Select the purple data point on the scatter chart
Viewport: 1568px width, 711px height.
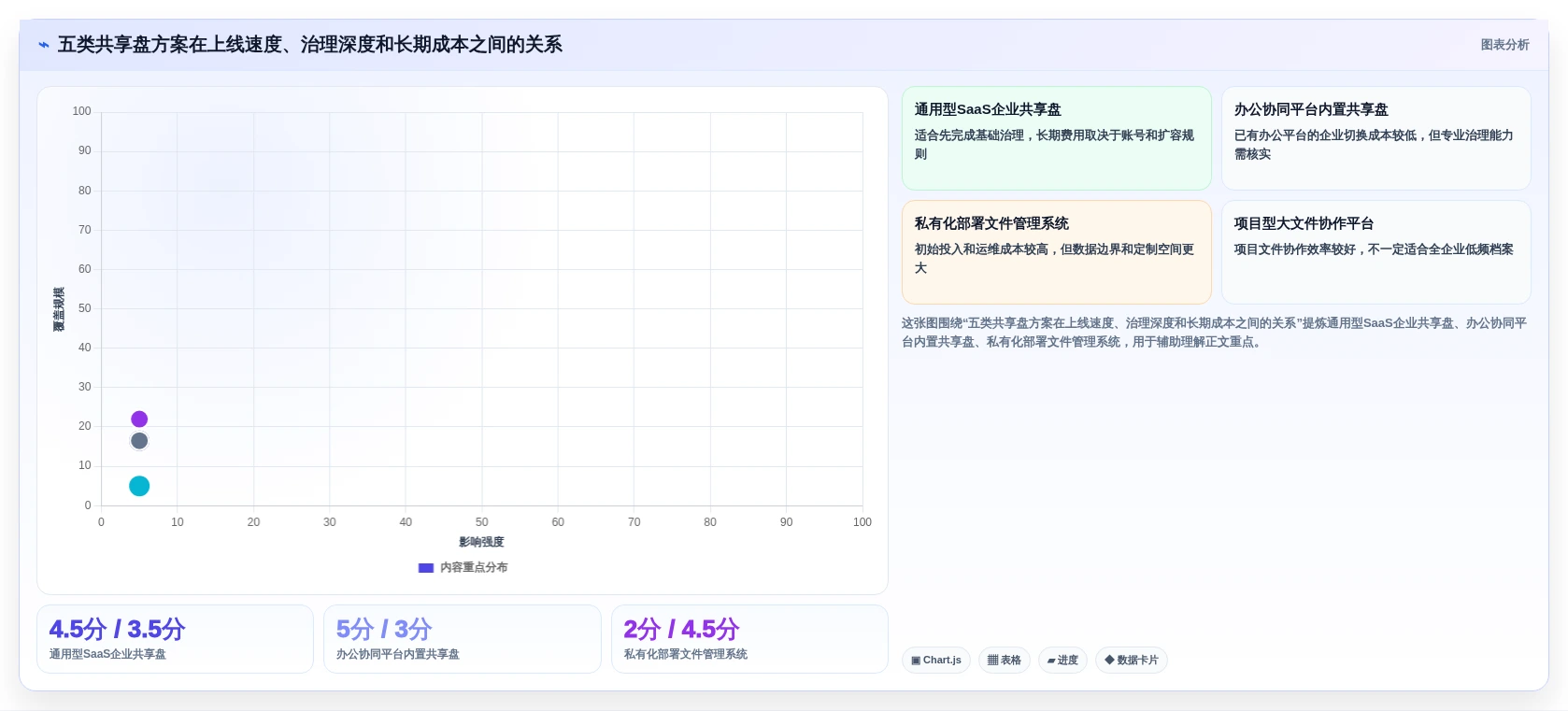pyautogui.click(x=139, y=419)
